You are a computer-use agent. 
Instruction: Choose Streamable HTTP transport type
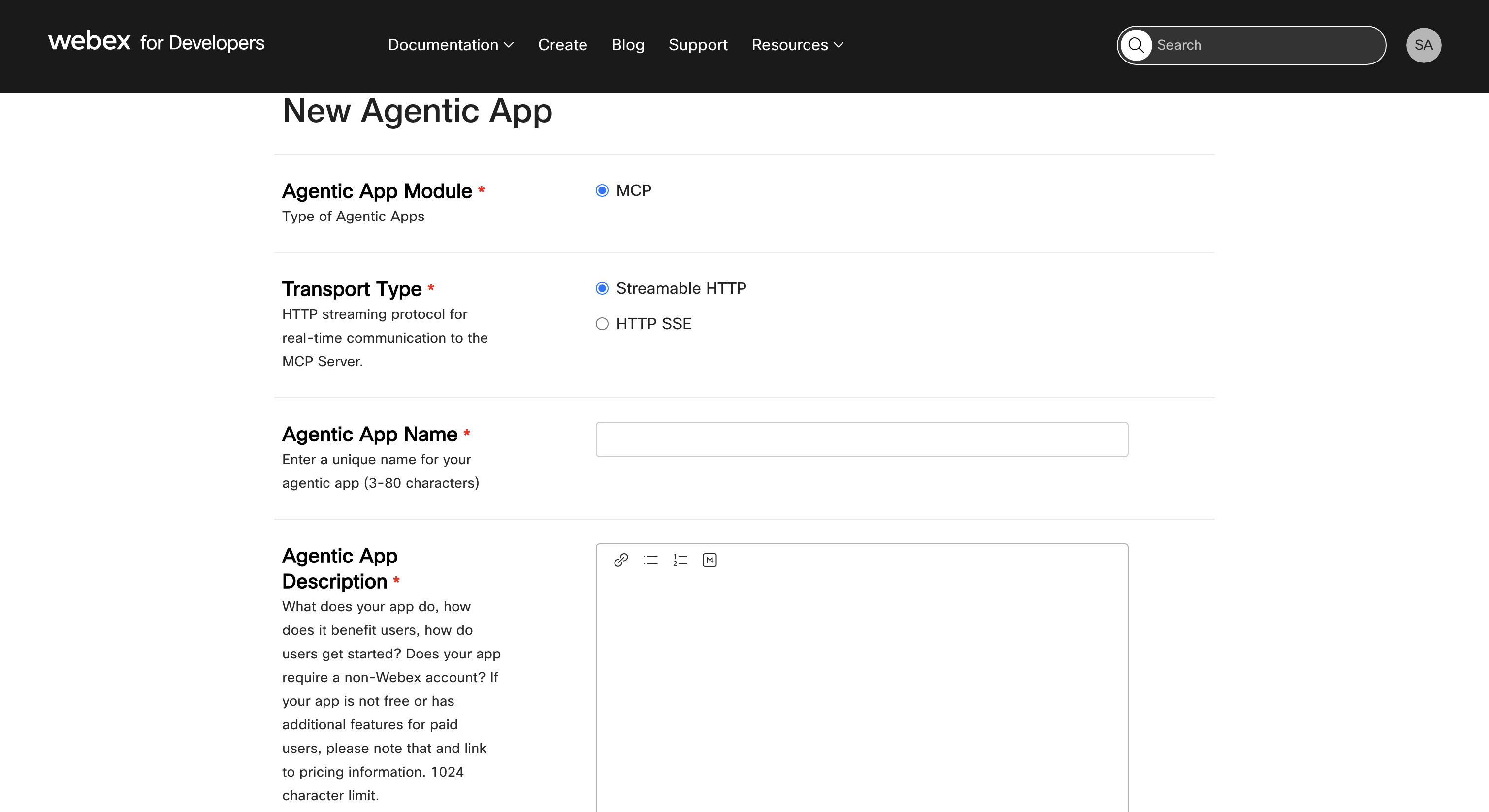tap(602, 288)
